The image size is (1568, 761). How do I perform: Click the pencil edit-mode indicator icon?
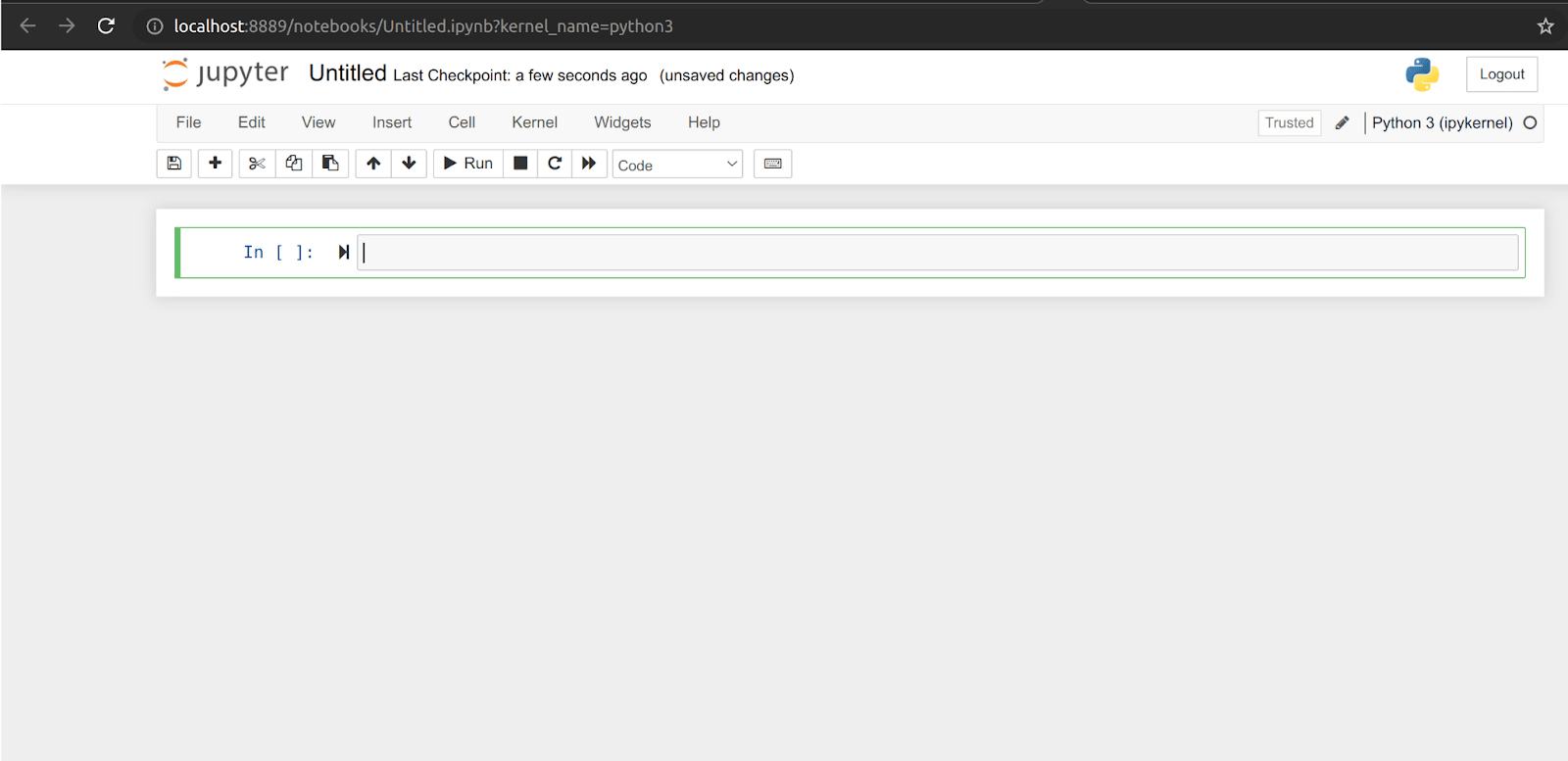(x=1343, y=122)
